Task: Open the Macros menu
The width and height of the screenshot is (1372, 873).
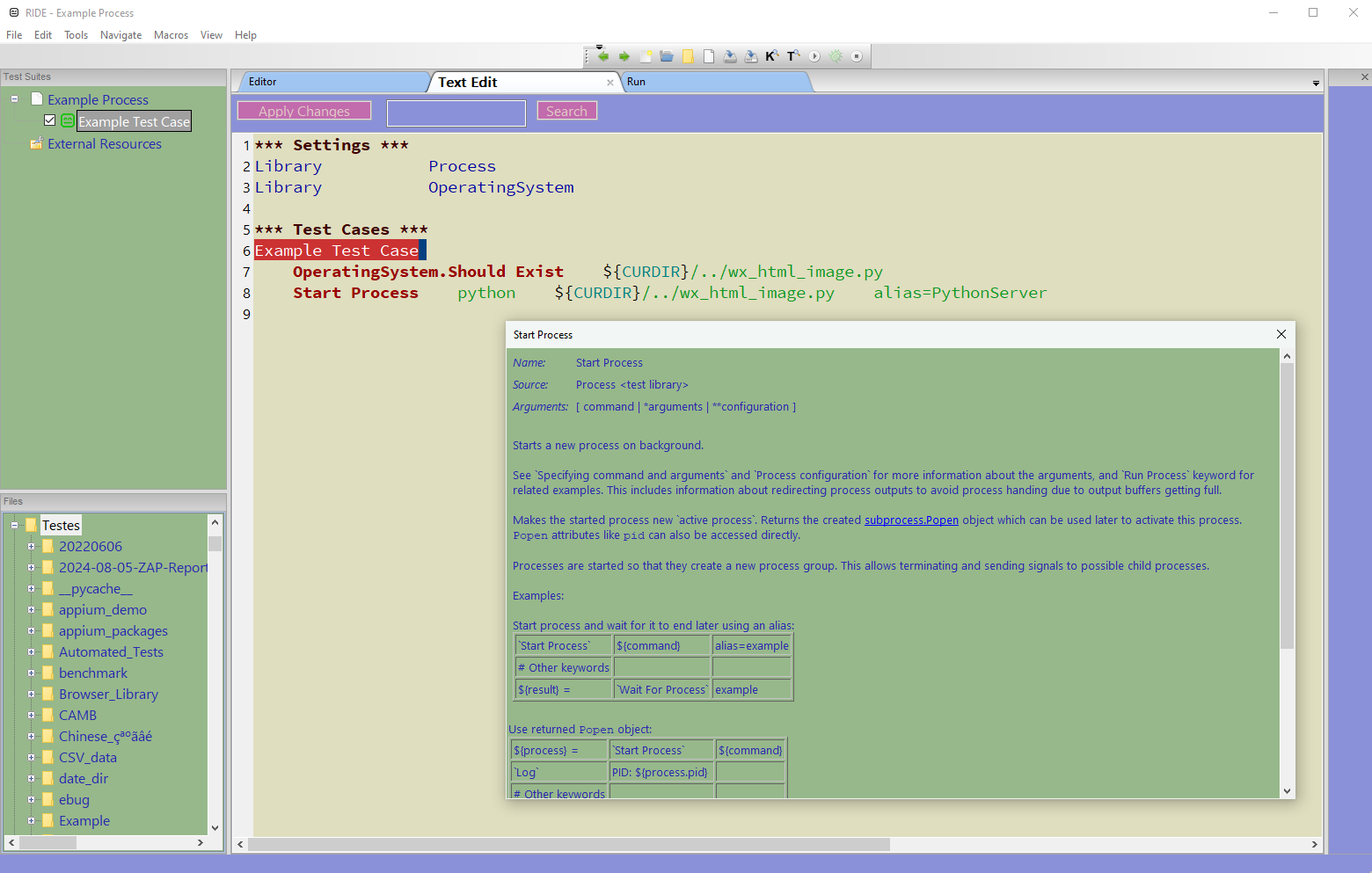Action: click(171, 35)
